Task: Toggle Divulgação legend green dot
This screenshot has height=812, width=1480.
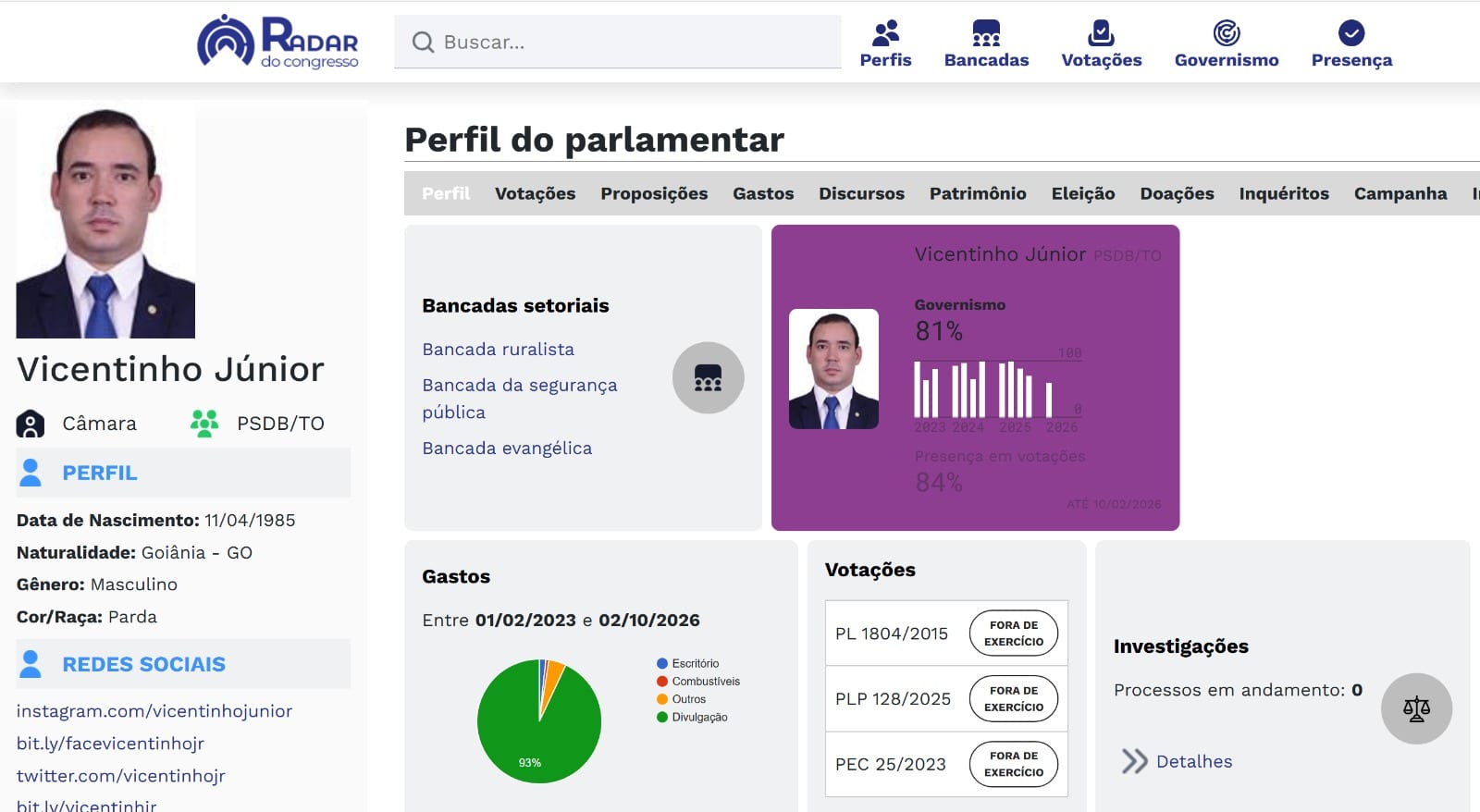Action: pos(662,717)
